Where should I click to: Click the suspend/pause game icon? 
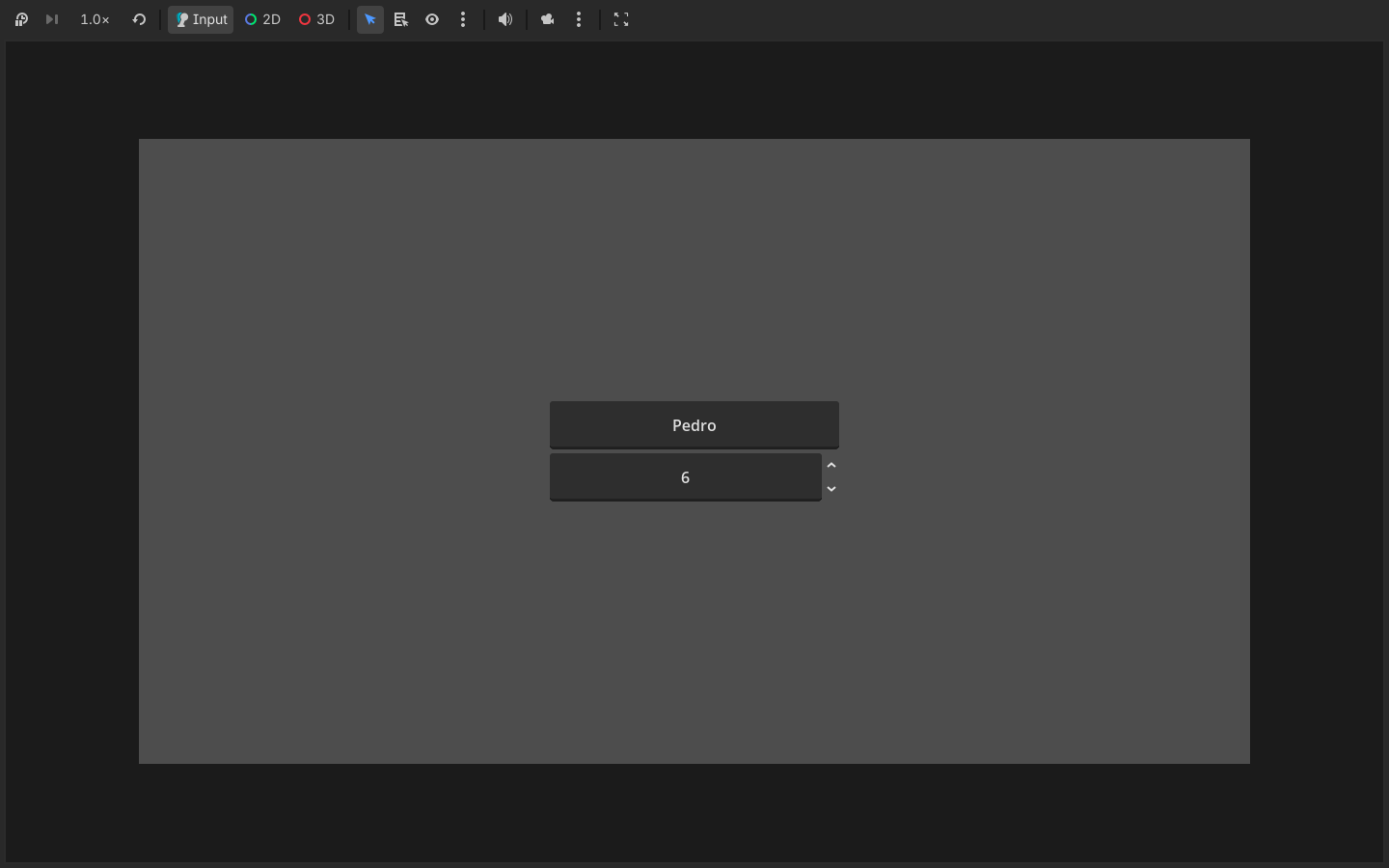21,19
